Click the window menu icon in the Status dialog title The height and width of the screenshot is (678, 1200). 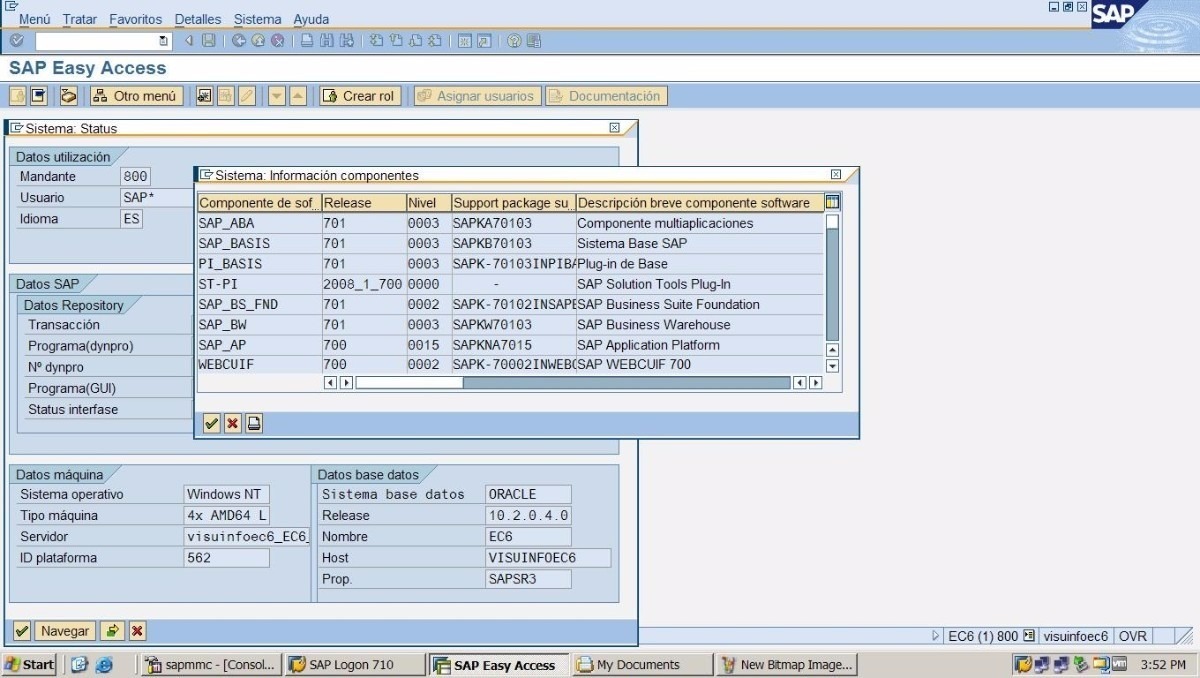click(x=17, y=128)
